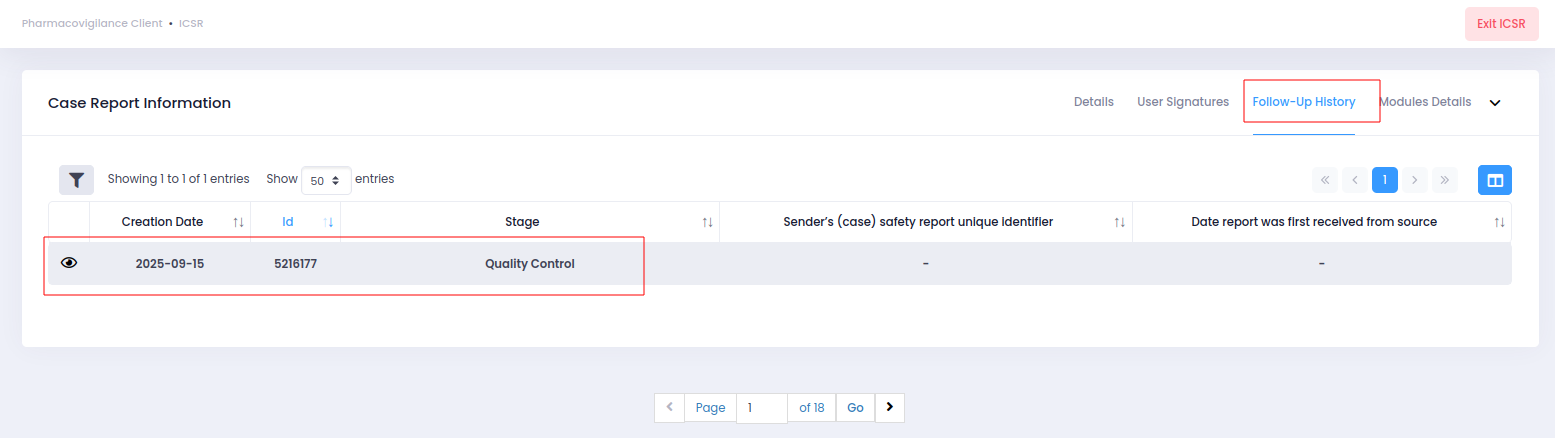This screenshot has width=1555, height=438.
Task: View the case row eye icon
Action: click(69, 263)
